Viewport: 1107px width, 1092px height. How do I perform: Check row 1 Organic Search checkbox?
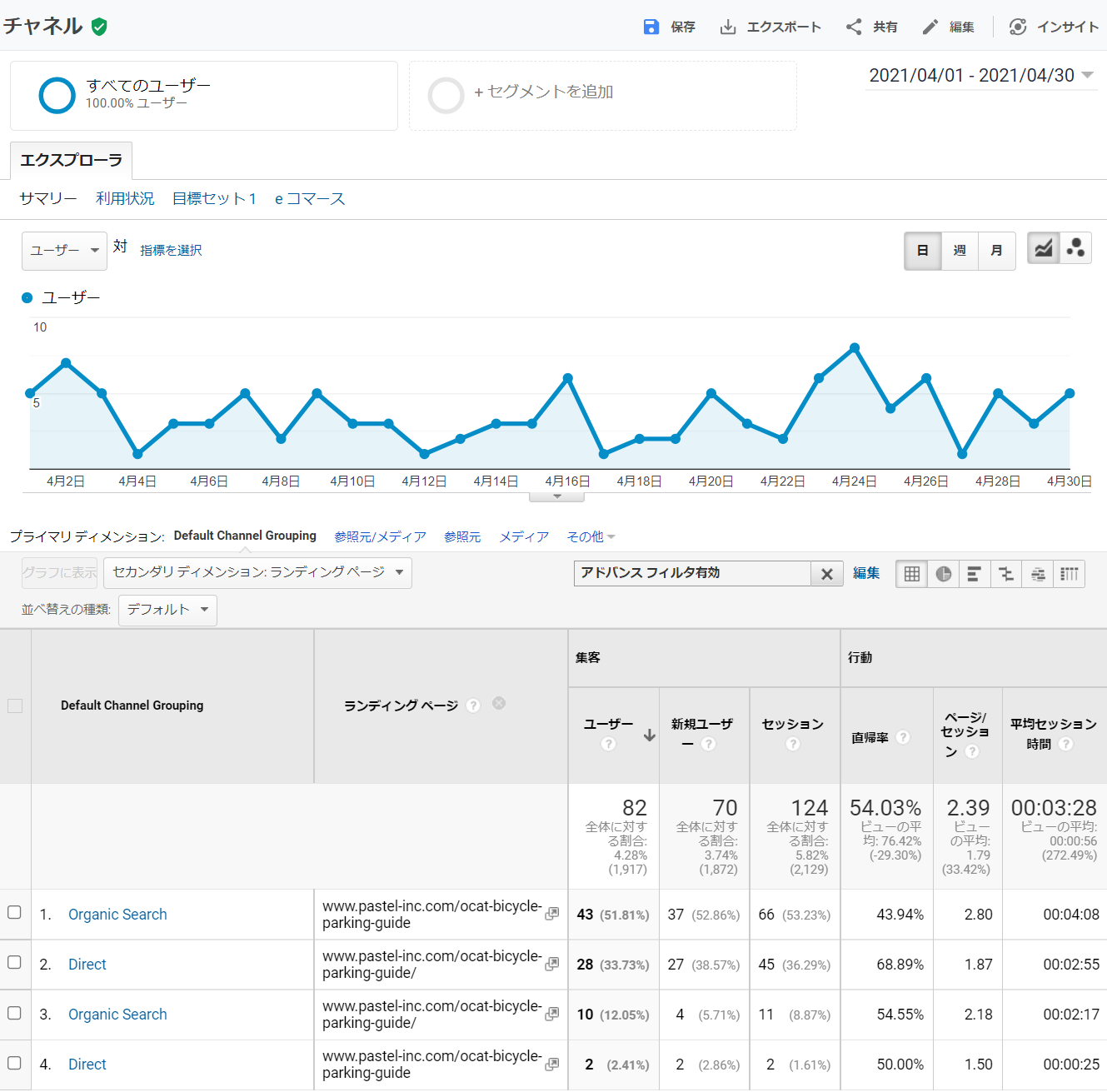[x=14, y=912]
